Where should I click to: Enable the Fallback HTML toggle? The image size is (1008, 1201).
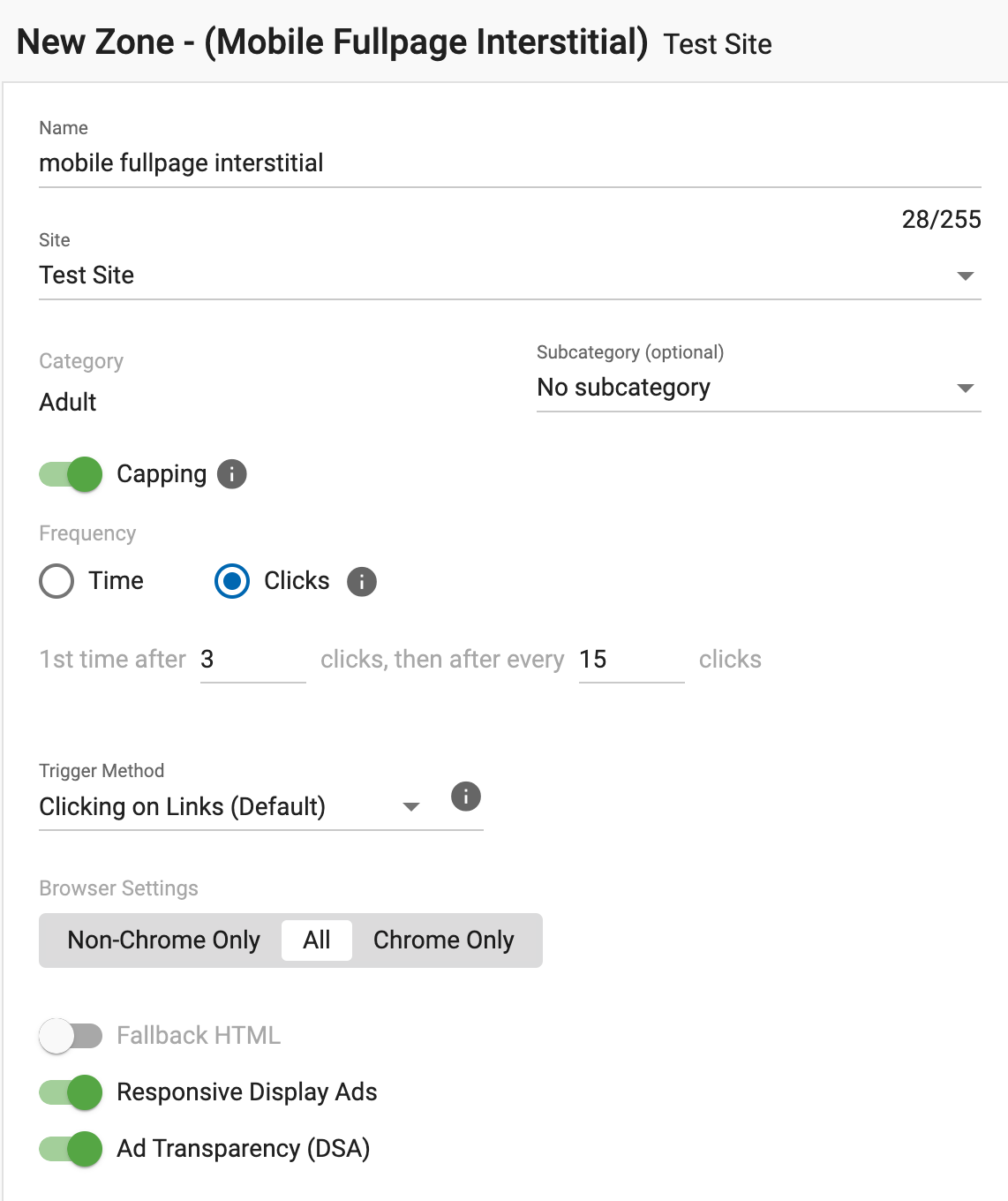[x=71, y=1036]
